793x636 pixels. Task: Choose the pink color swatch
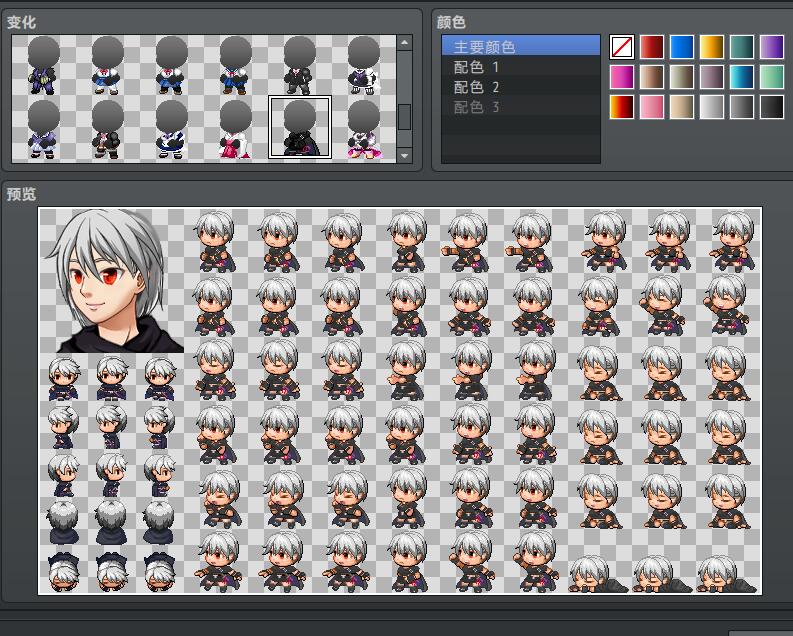(x=651, y=107)
